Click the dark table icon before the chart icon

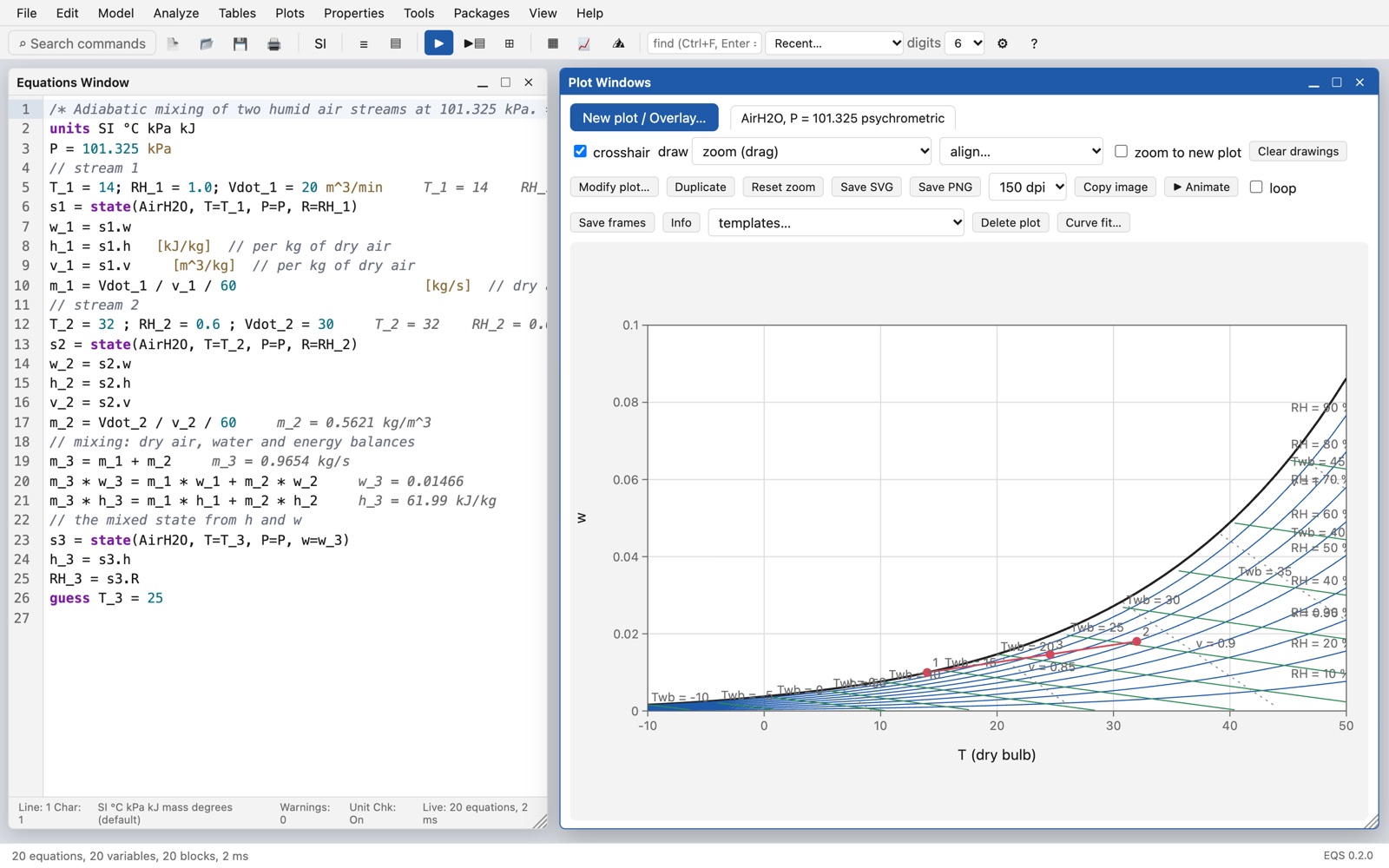pyautogui.click(x=553, y=43)
